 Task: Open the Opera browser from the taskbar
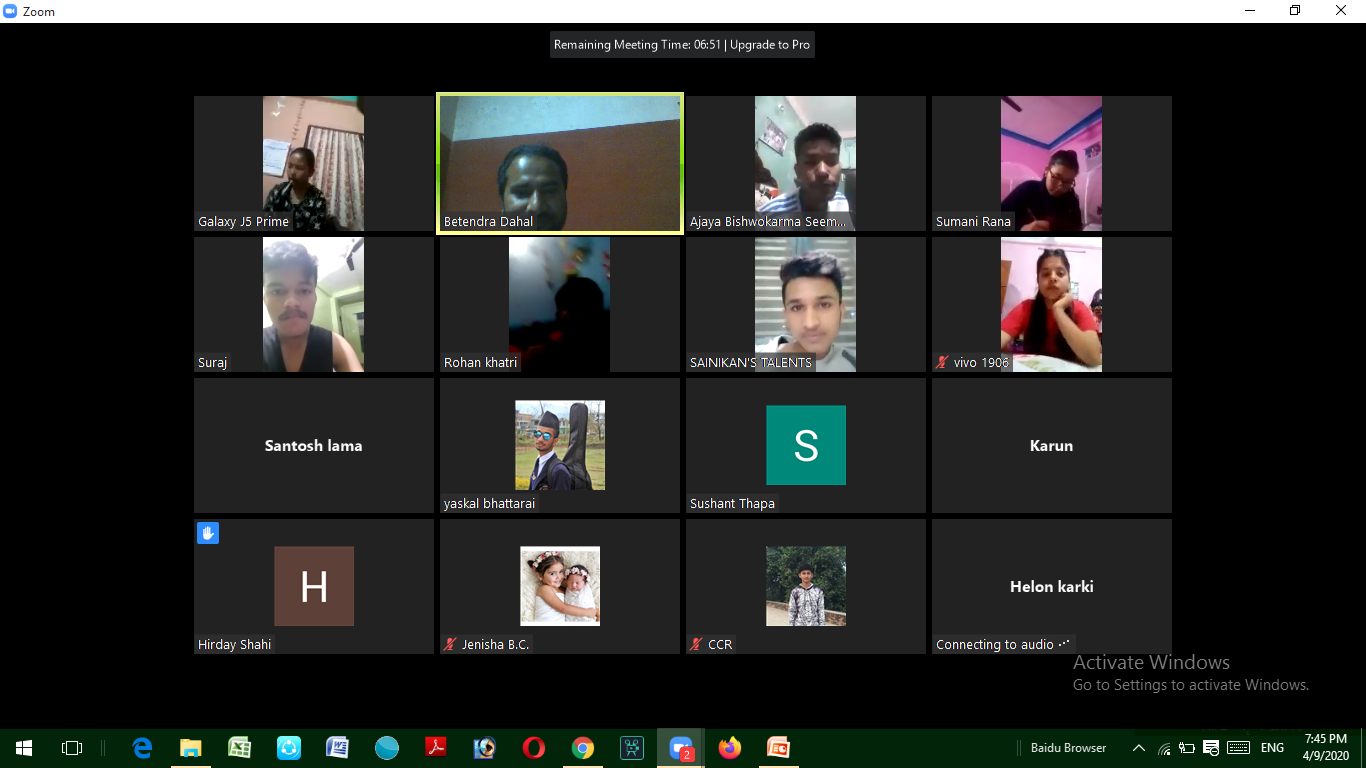pos(534,748)
